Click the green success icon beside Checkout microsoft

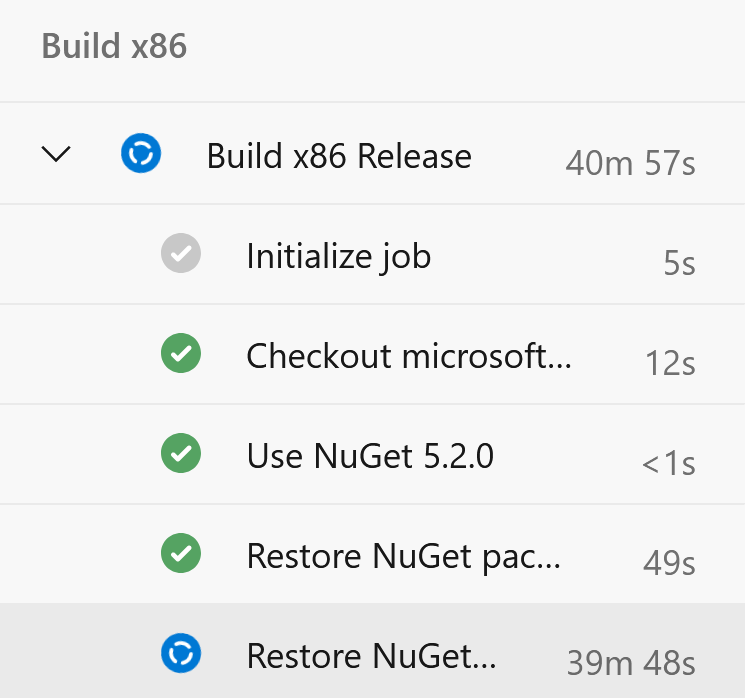181,354
